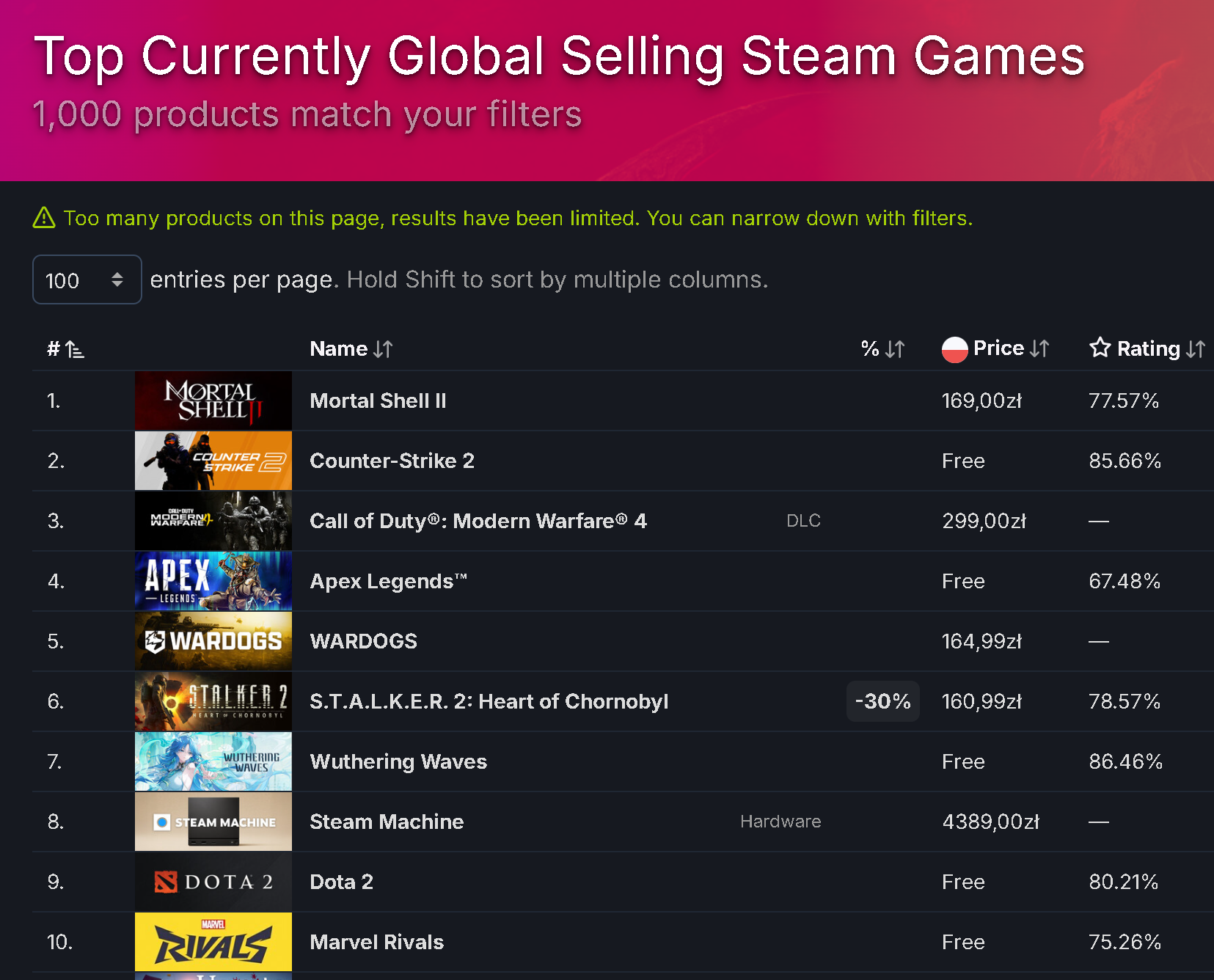This screenshot has width=1214, height=980.
Task: Click the 169,00zł price
Action: pyautogui.click(x=981, y=401)
